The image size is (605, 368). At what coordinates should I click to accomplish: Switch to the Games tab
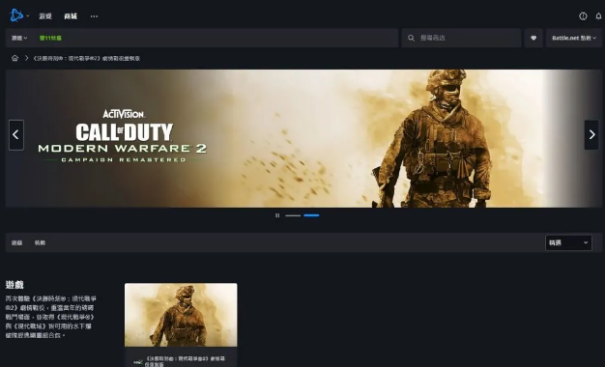coord(45,16)
